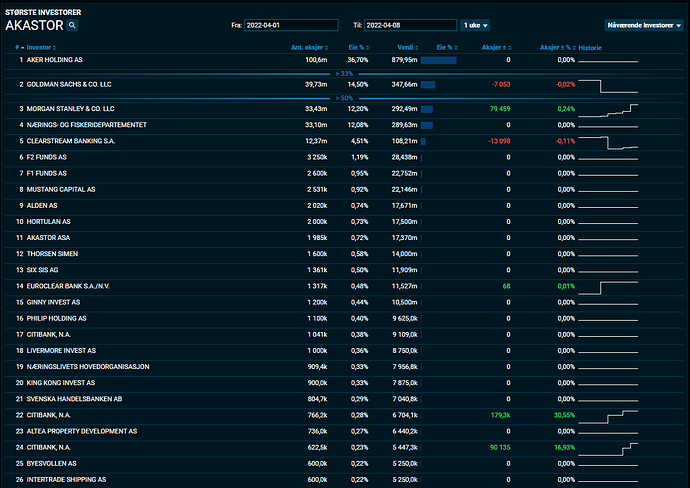Click the 30,55% change value

[x=564, y=415]
